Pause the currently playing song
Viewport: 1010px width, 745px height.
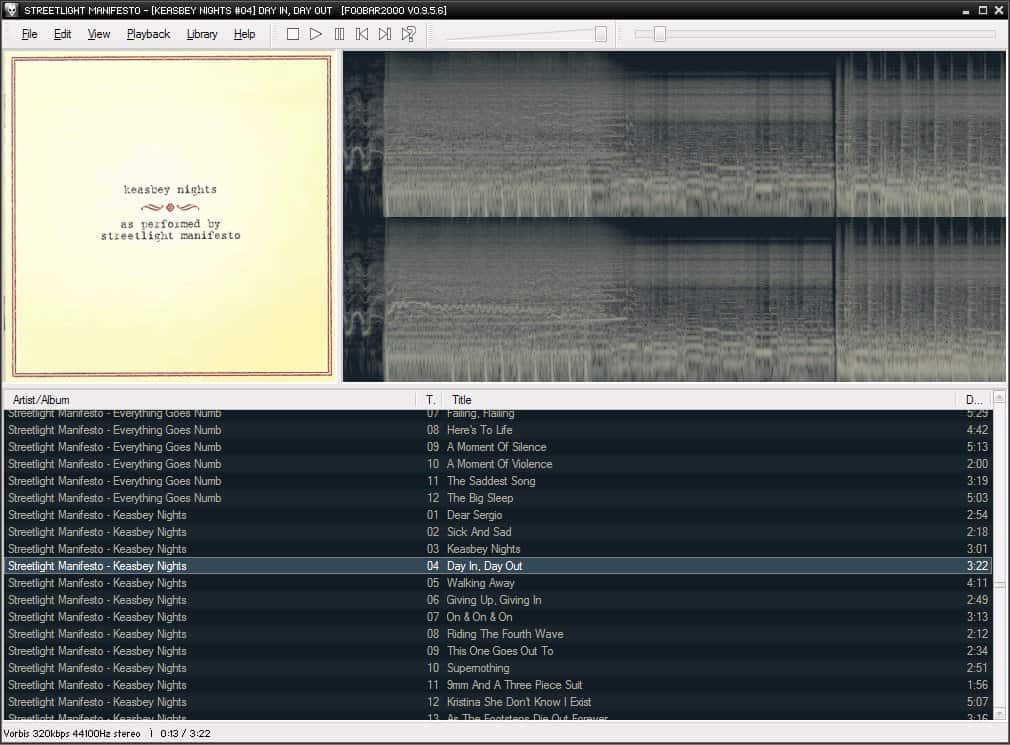(340, 33)
